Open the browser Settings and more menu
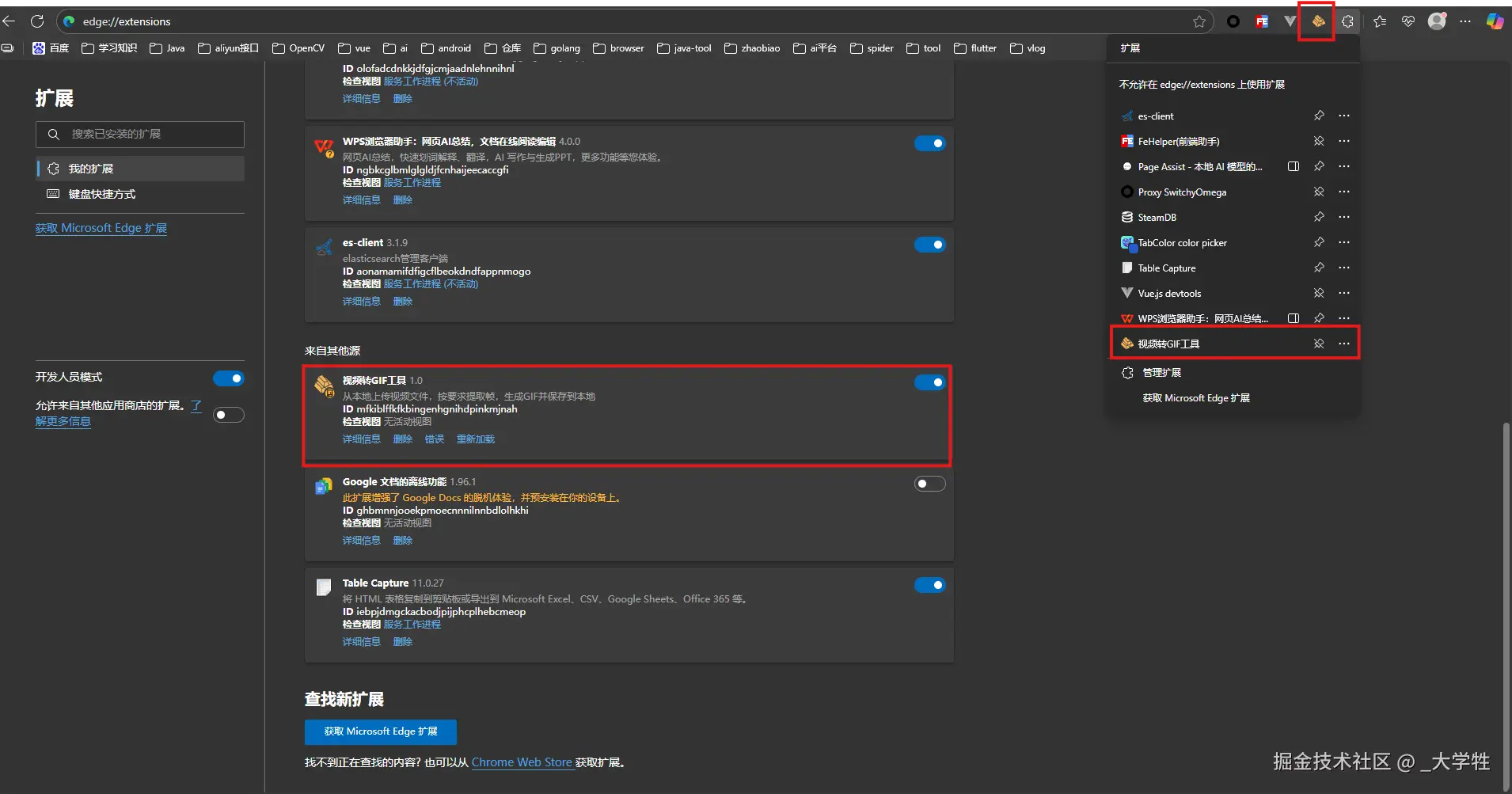Viewport: 1512px width, 794px height. click(1465, 21)
